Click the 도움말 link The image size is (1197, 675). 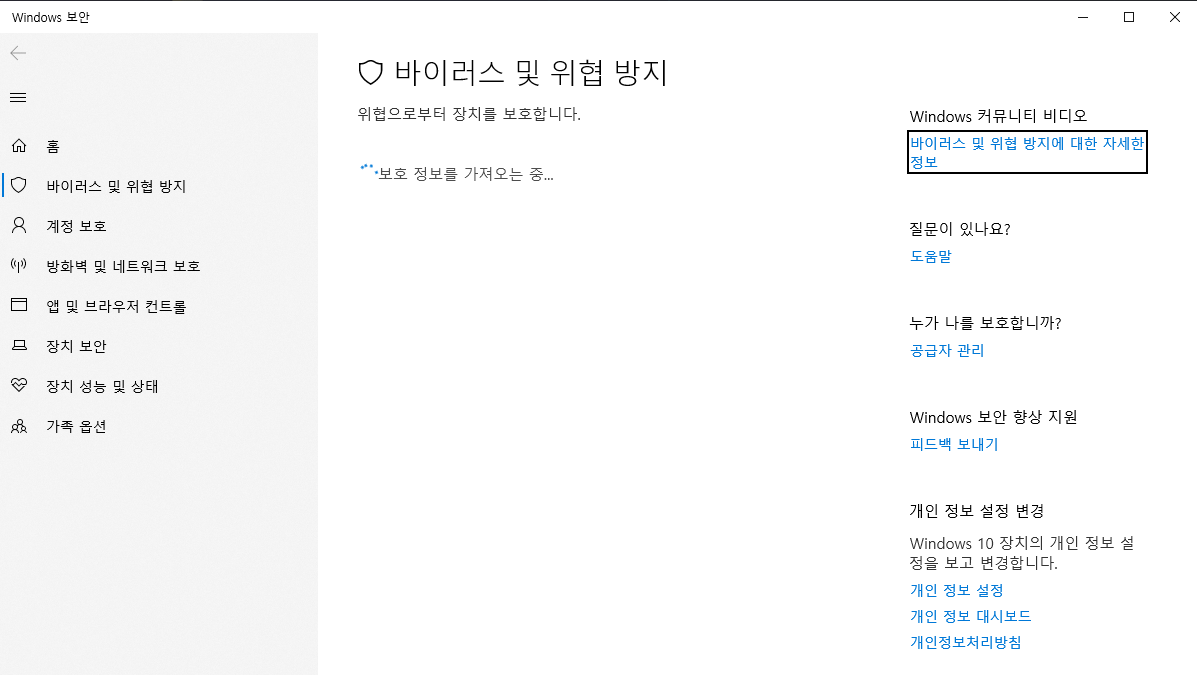click(931, 257)
